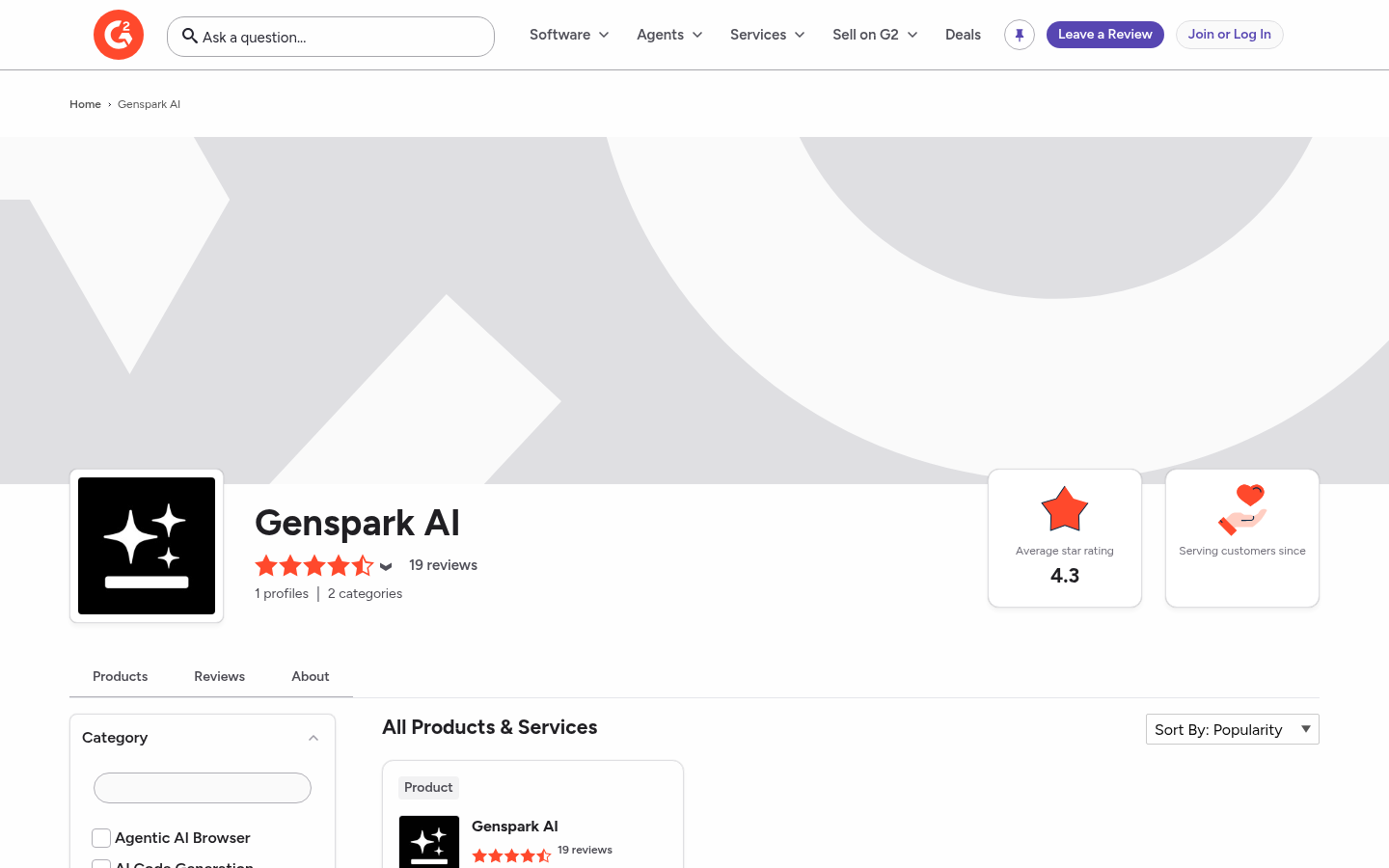
Task: Click the 4.3 average rating value
Action: coord(1065,576)
